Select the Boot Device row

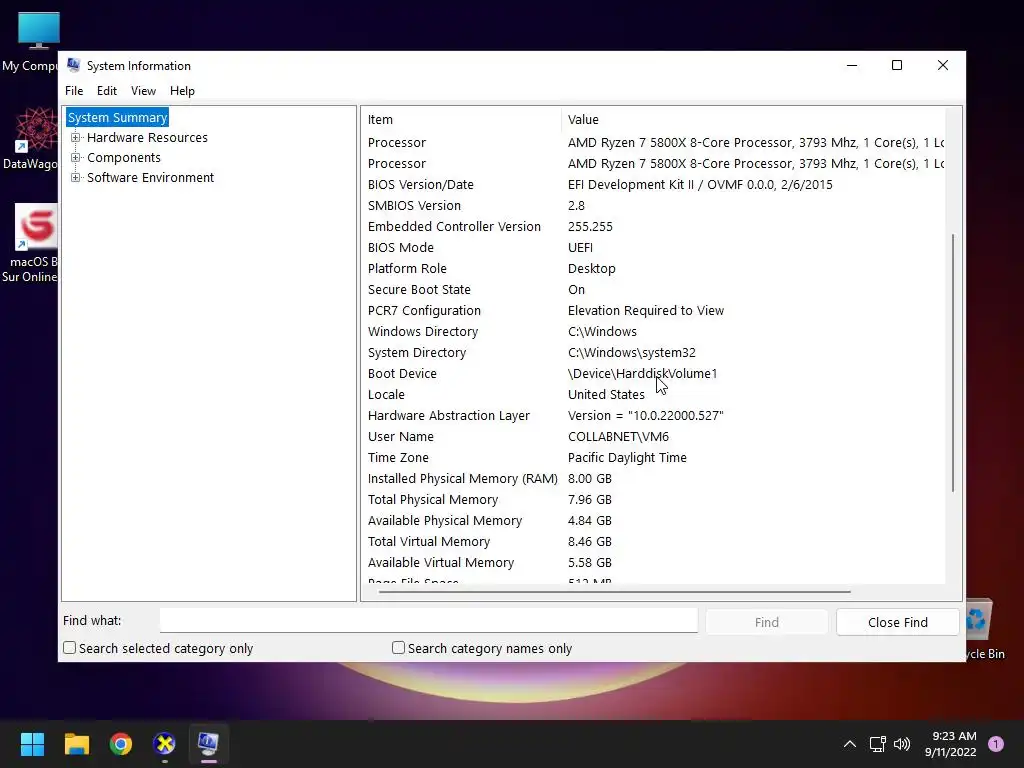pos(653,374)
